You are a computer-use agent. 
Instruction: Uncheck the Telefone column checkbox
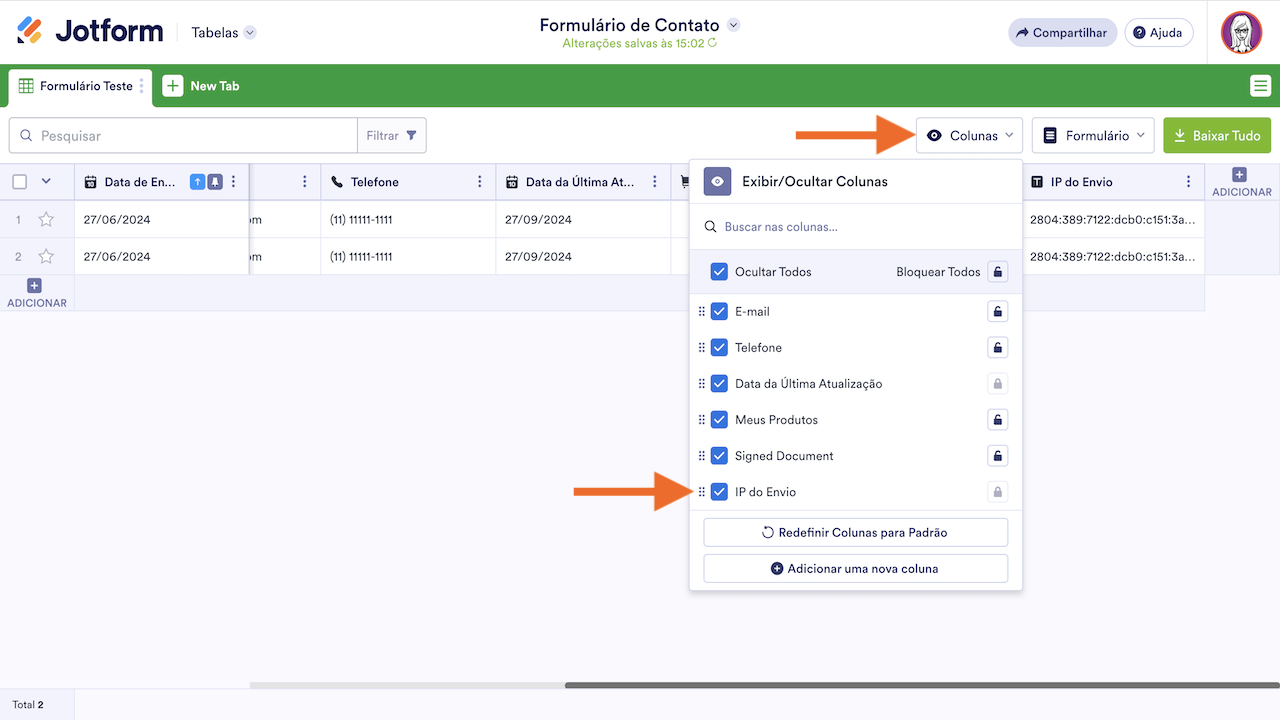tap(719, 348)
